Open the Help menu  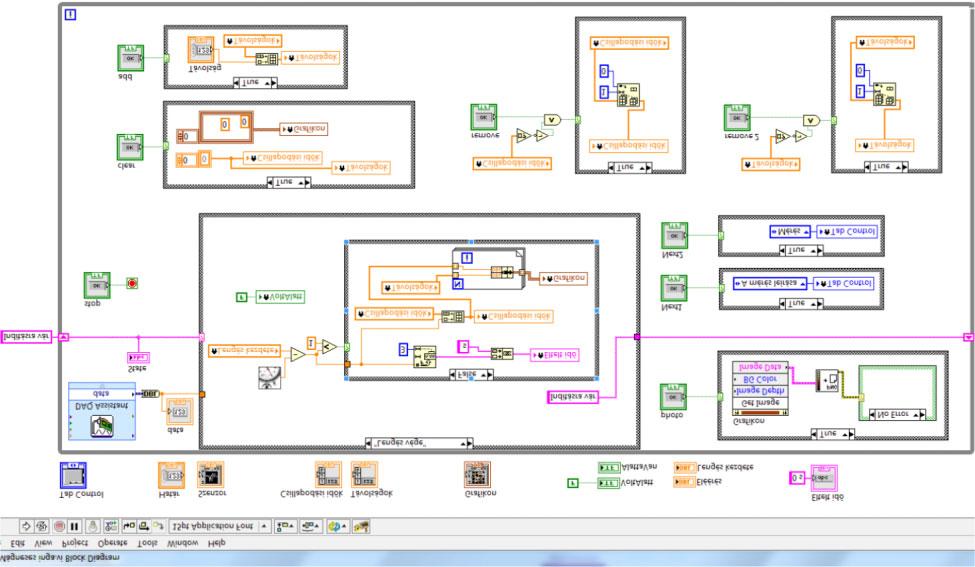click(216, 543)
